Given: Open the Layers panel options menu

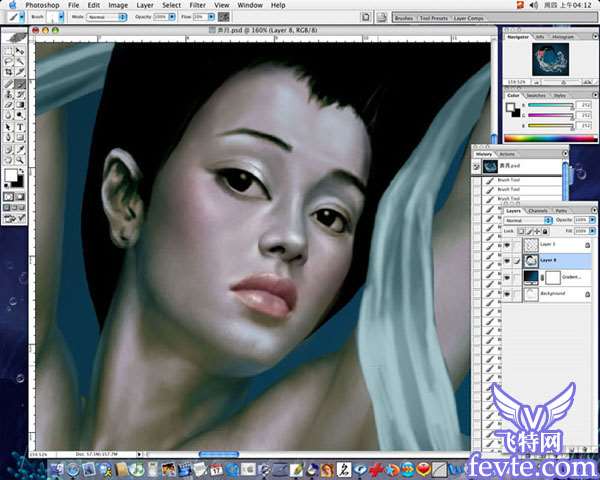Looking at the screenshot, I should click(x=594, y=211).
